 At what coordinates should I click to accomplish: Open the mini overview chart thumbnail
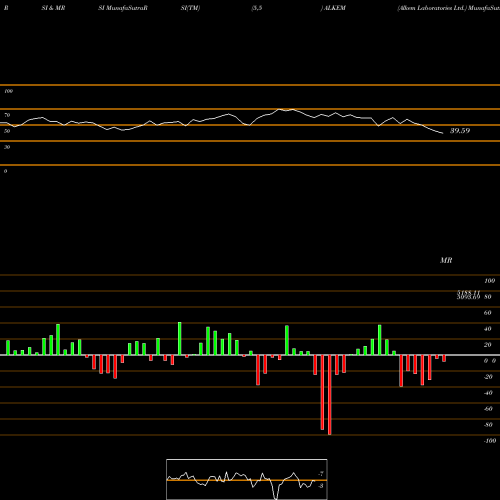247,479
